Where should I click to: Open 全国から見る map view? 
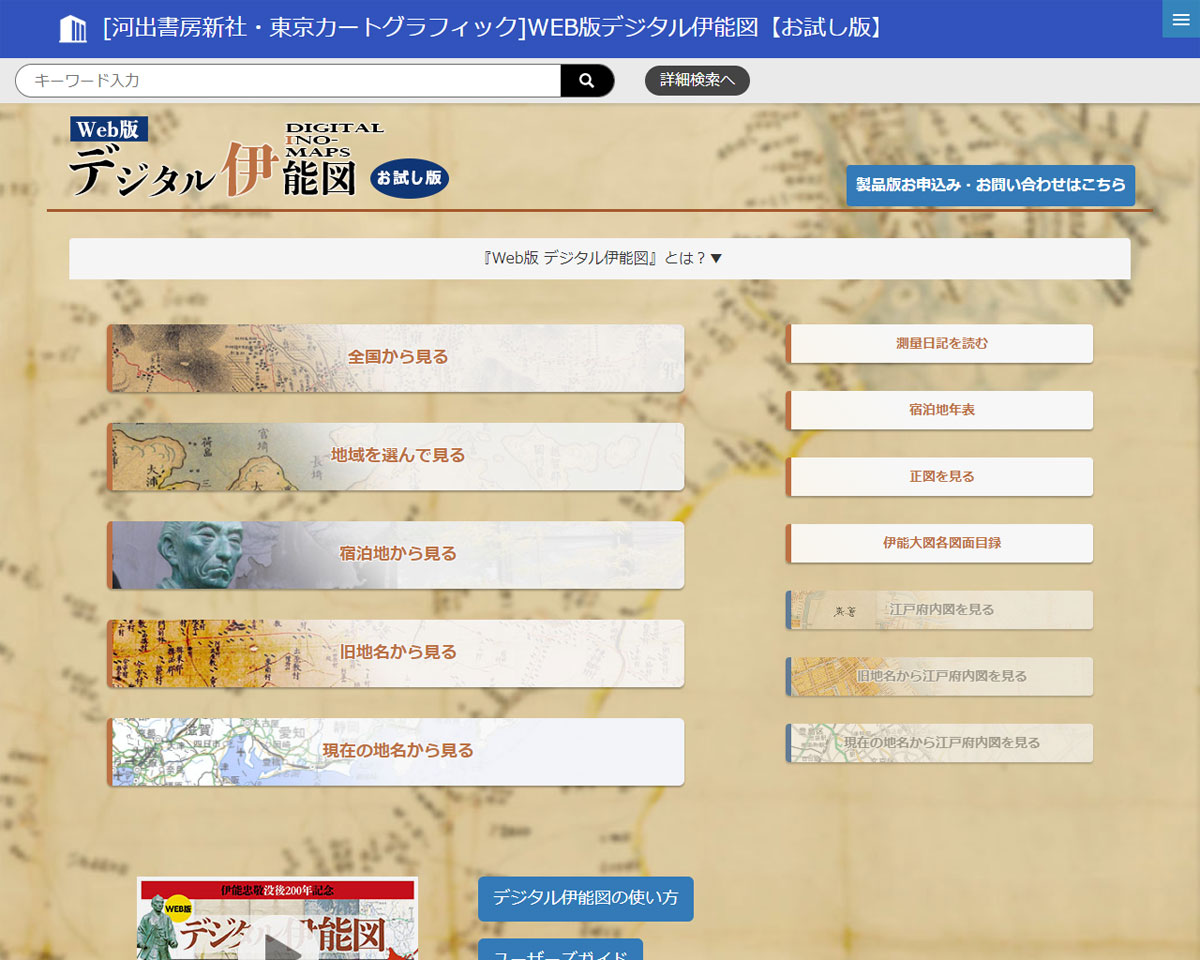pos(396,357)
